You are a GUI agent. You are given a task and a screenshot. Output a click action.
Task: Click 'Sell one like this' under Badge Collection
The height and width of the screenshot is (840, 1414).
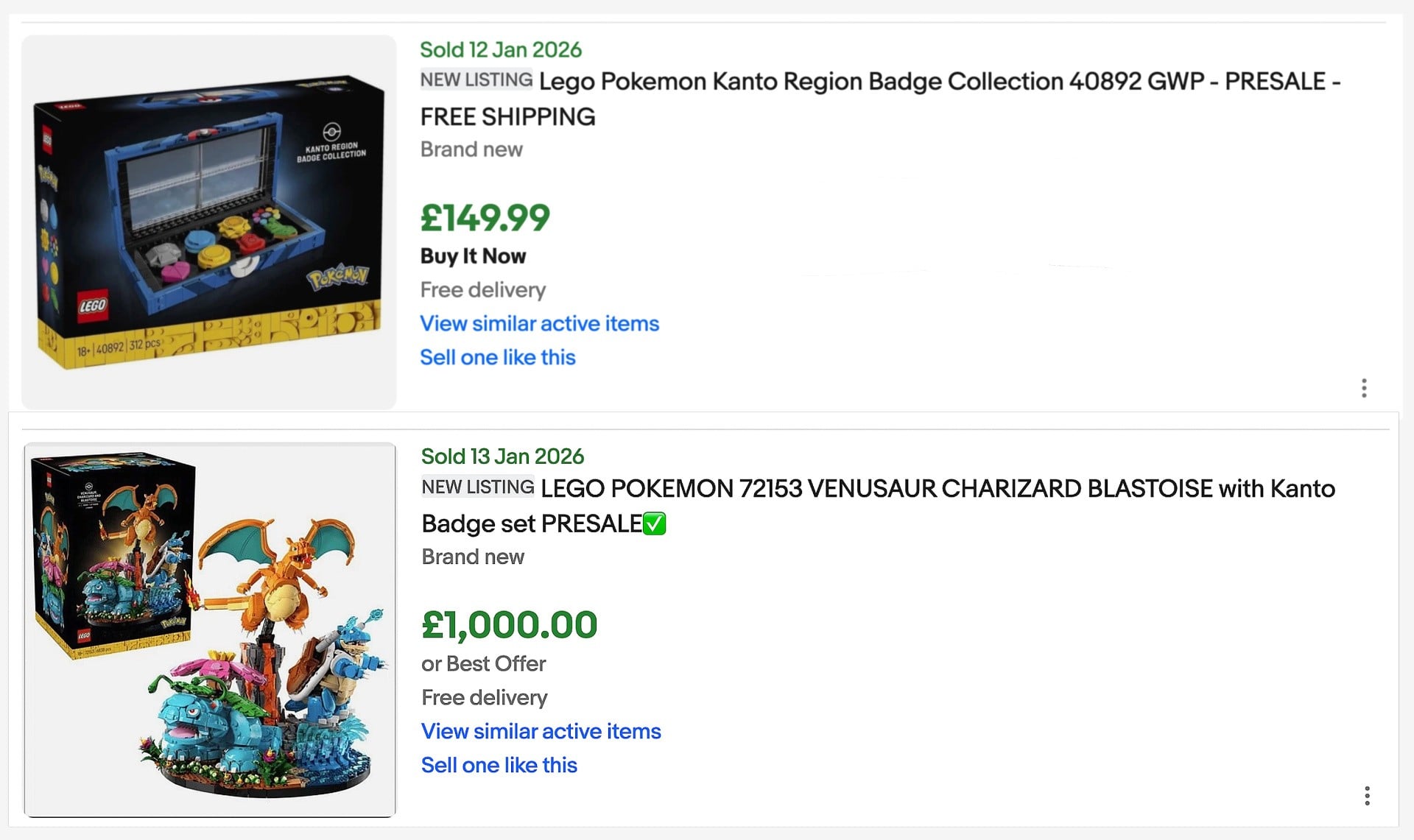497,357
